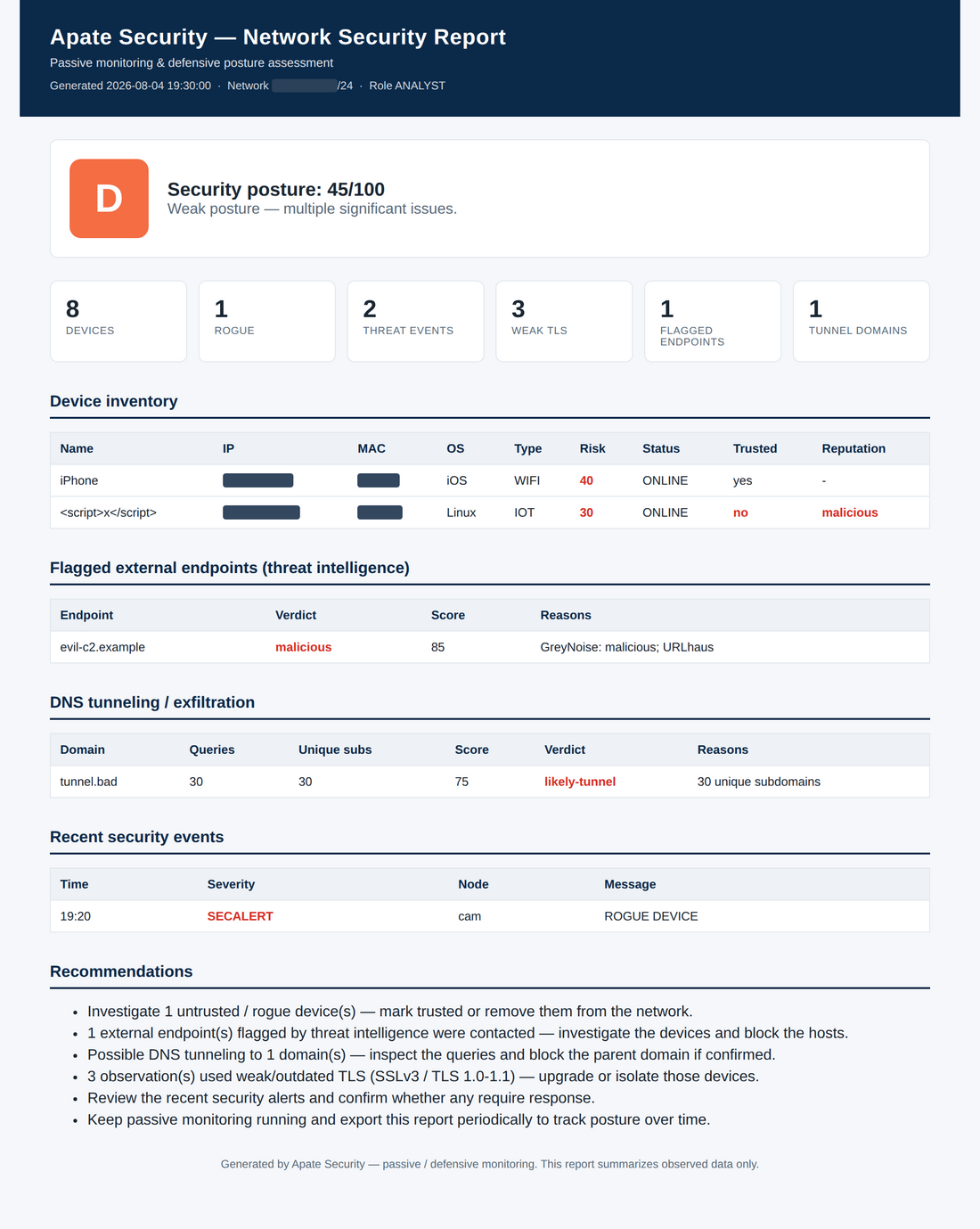Click the 'OS' column header
This screenshot has width=980, height=1229.
click(x=455, y=448)
